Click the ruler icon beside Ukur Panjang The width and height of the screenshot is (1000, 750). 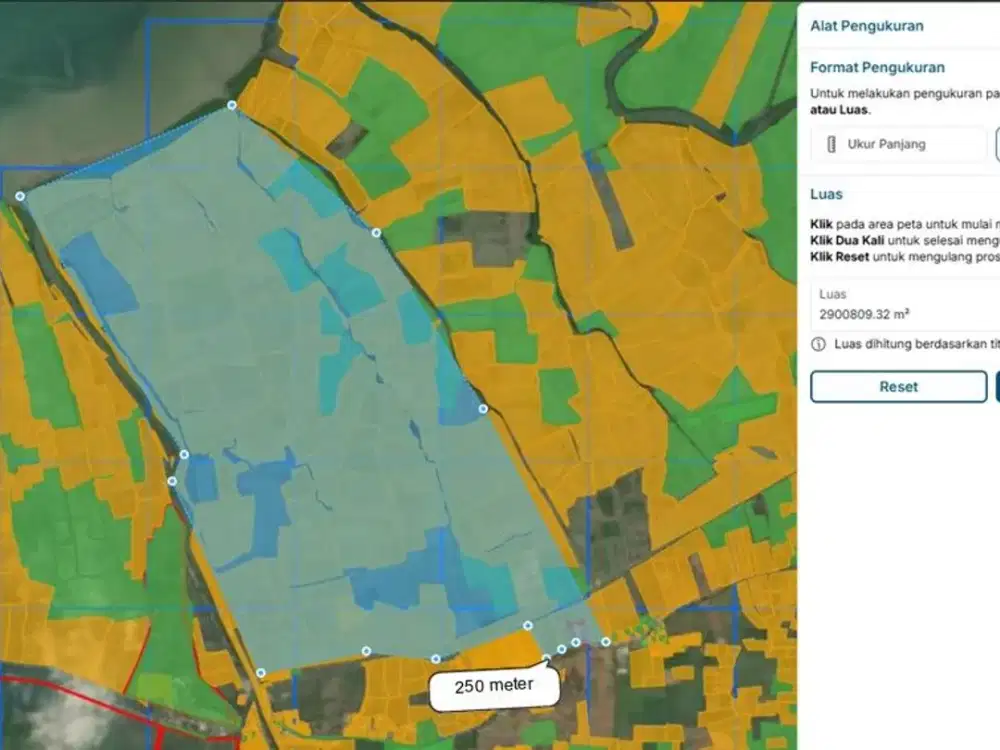(x=831, y=144)
